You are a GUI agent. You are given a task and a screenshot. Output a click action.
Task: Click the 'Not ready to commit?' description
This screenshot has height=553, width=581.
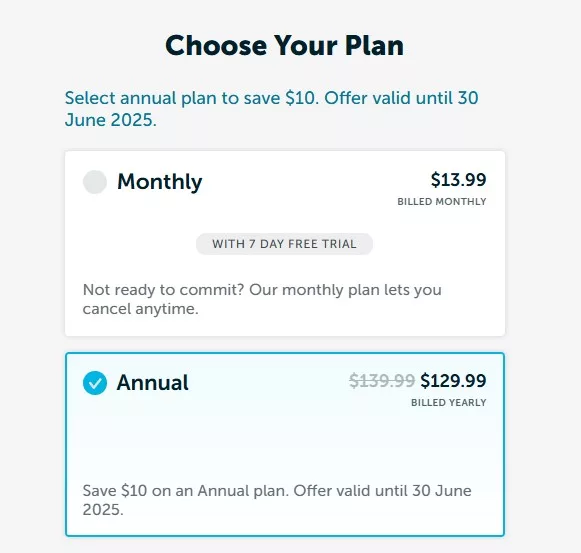[x=262, y=299]
